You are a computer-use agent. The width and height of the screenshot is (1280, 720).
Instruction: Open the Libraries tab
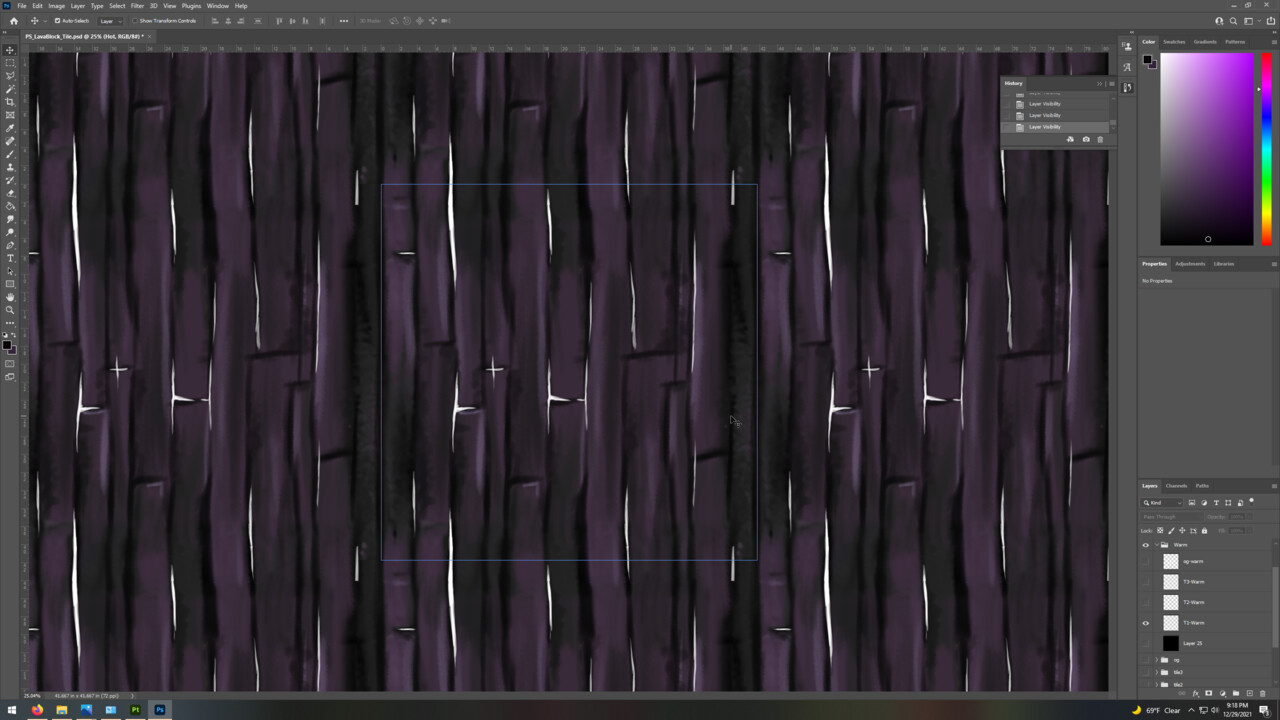pyautogui.click(x=1223, y=264)
